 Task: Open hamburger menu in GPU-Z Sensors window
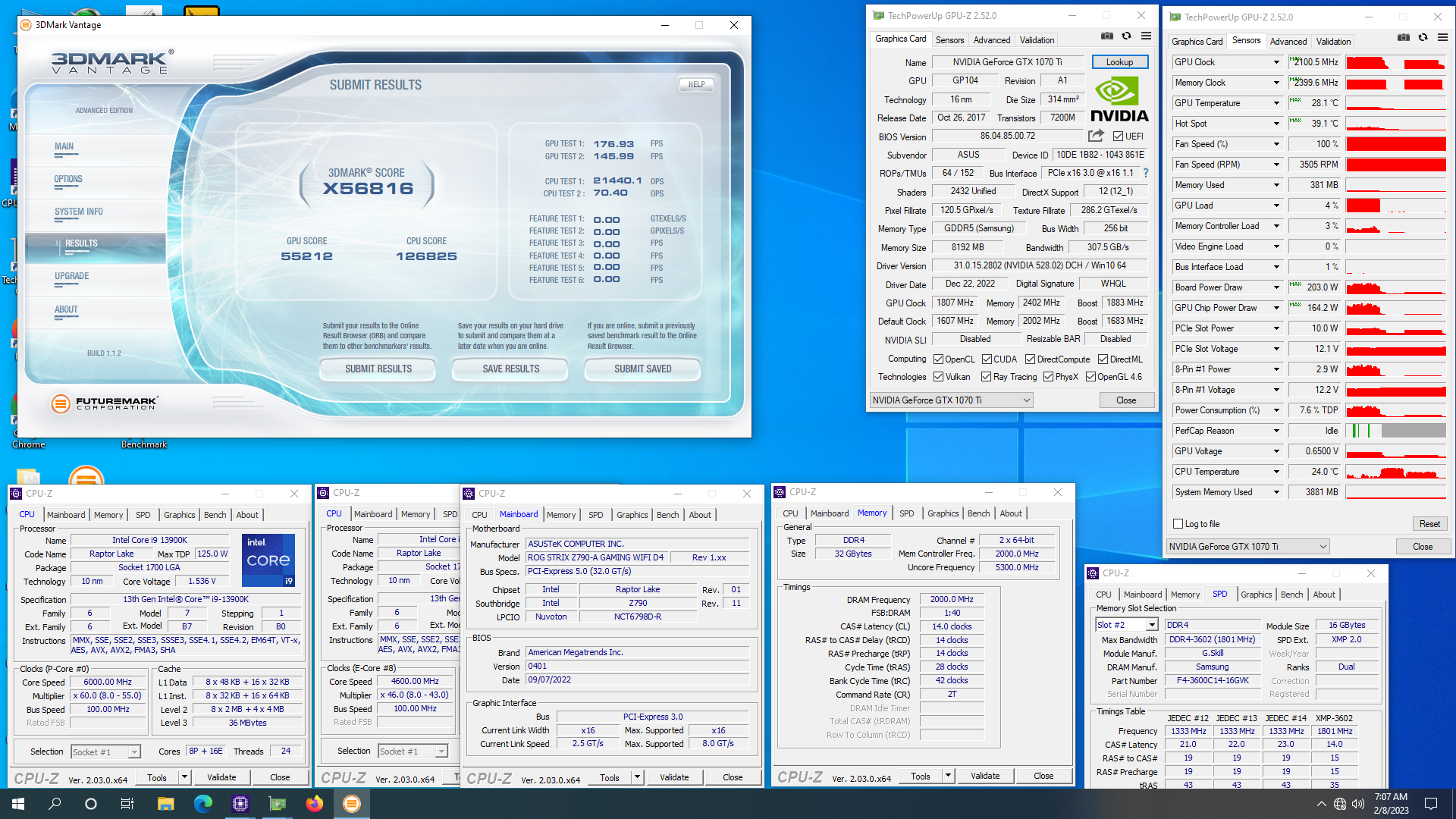click(x=1442, y=37)
